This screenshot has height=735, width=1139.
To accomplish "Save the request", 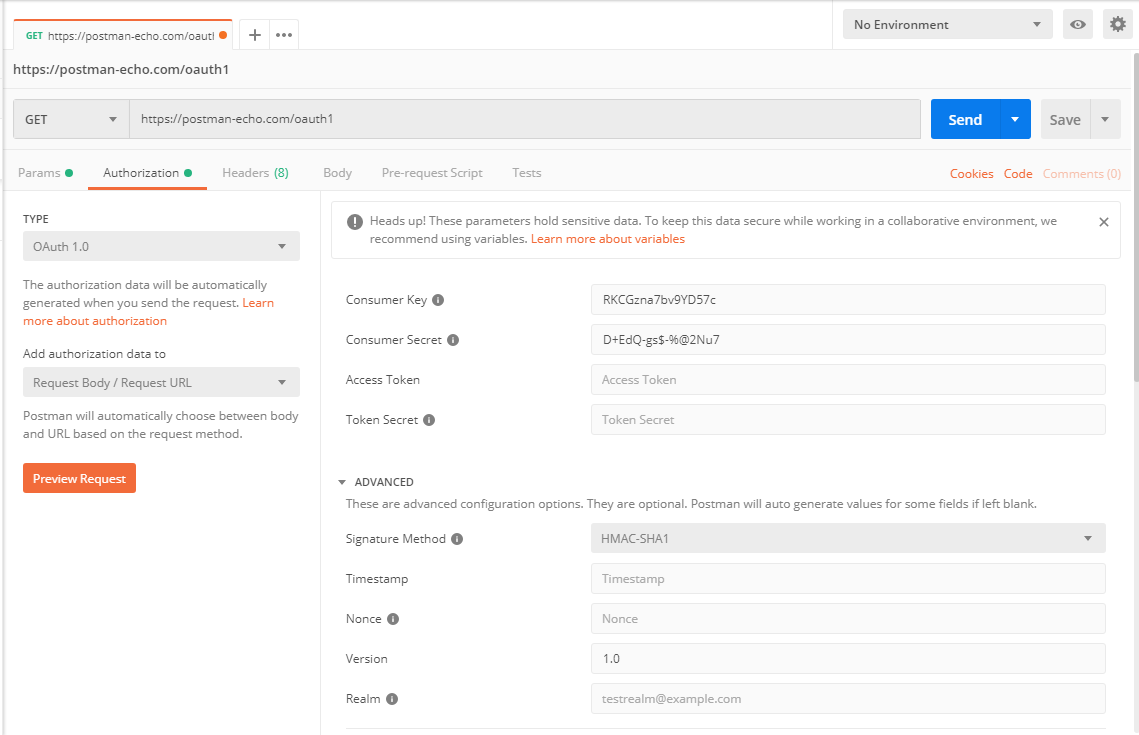I will 1065,119.
